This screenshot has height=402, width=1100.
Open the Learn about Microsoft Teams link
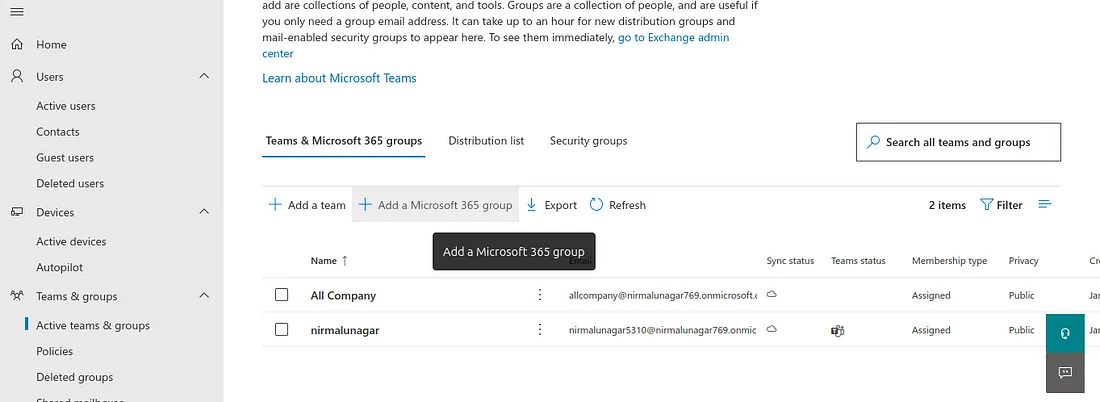tap(339, 78)
